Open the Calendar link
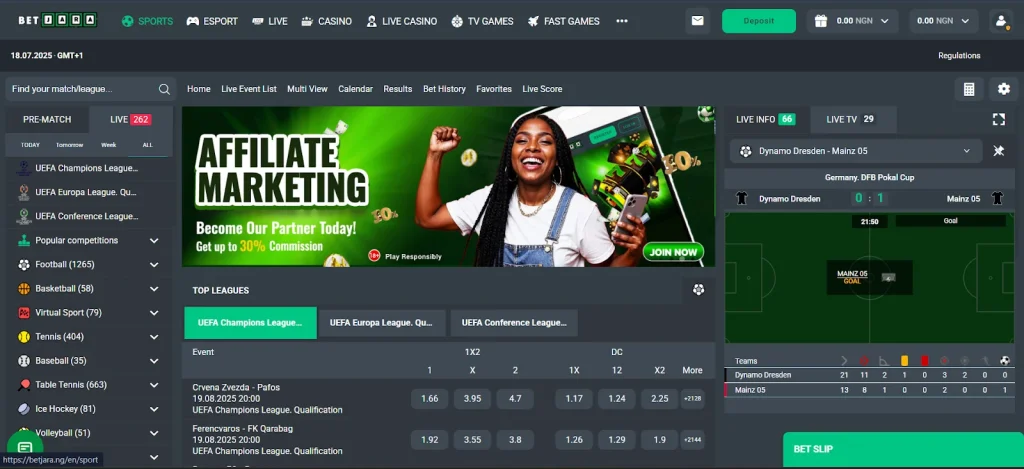 click(355, 89)
